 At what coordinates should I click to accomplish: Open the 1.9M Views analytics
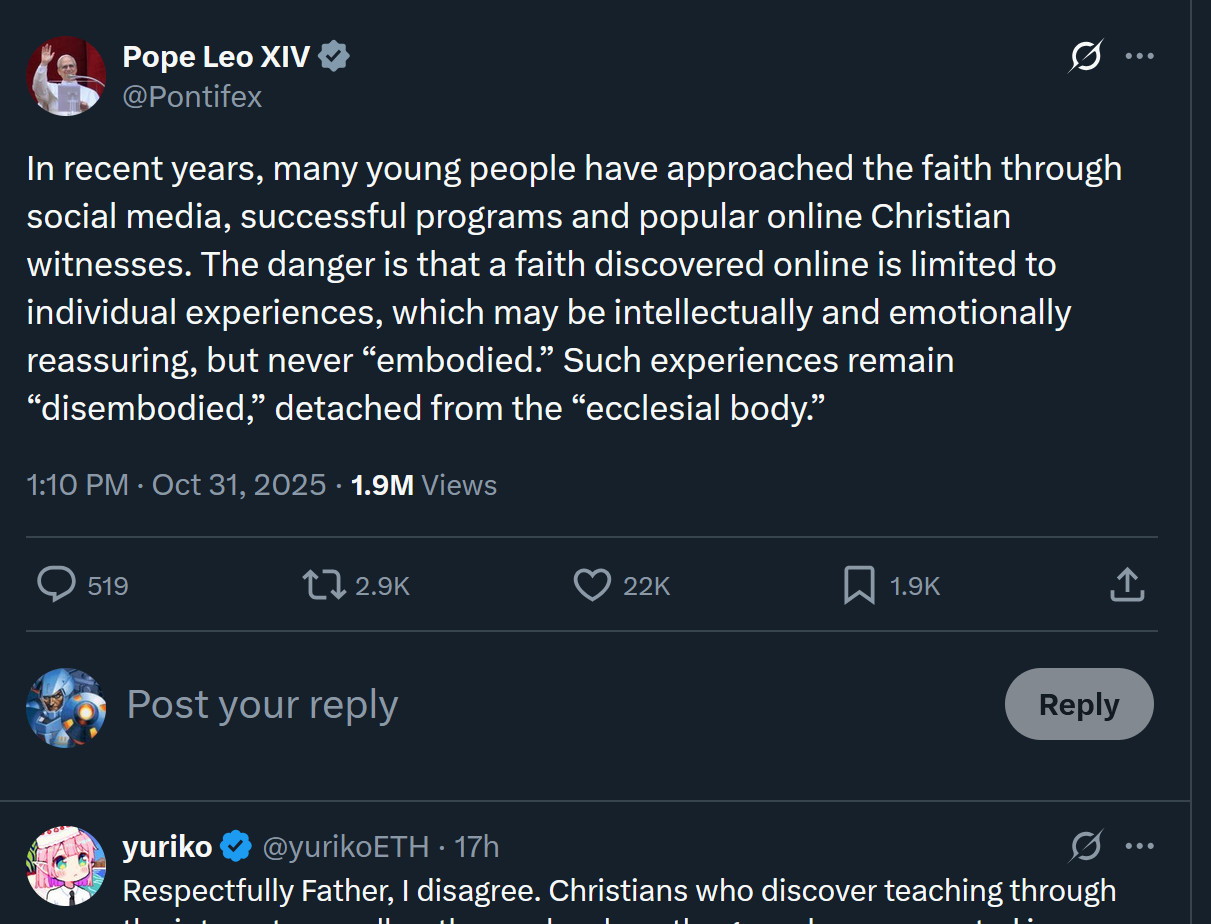pos(424,485)
